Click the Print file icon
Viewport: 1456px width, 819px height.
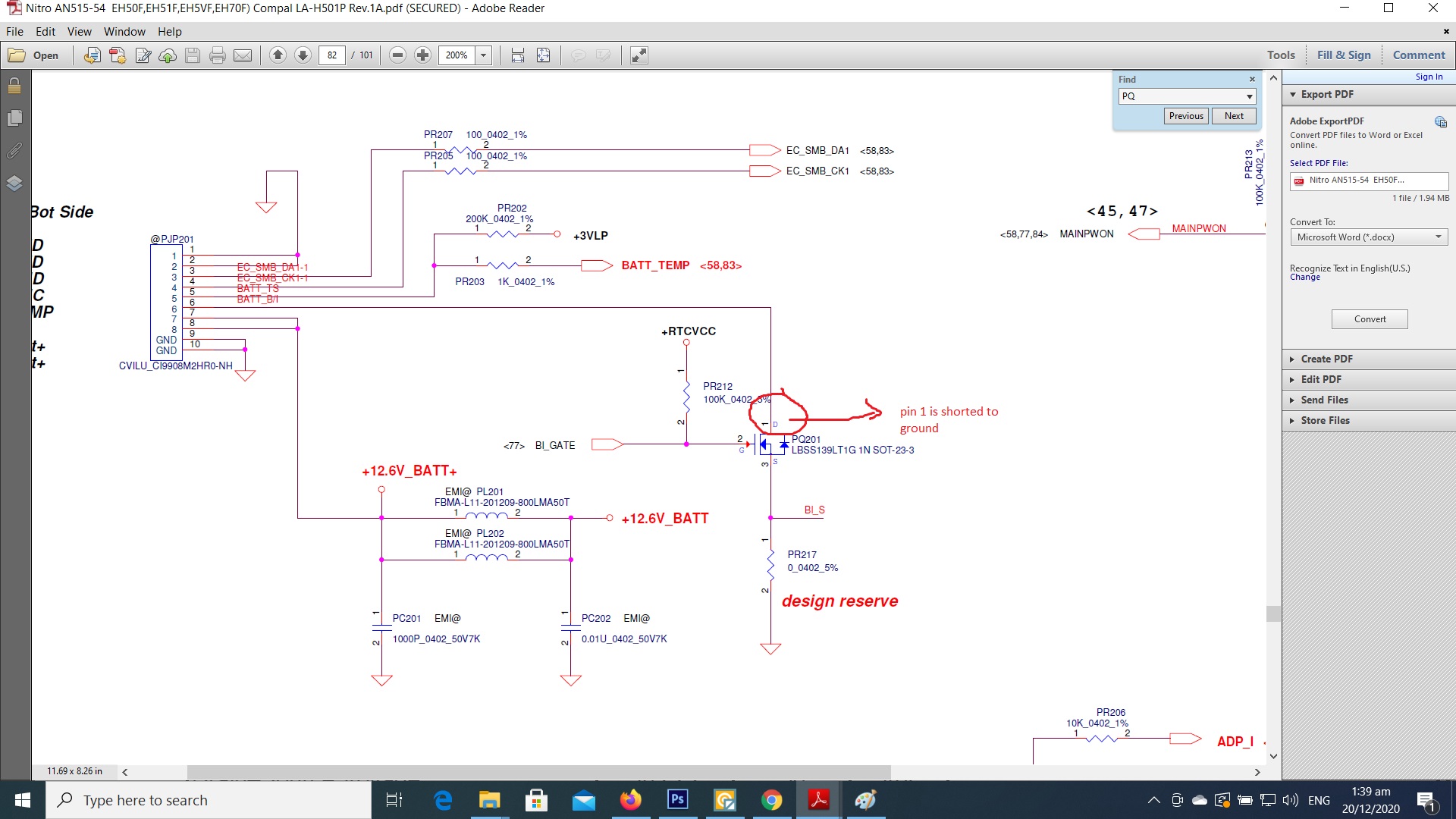coord(218,55)
